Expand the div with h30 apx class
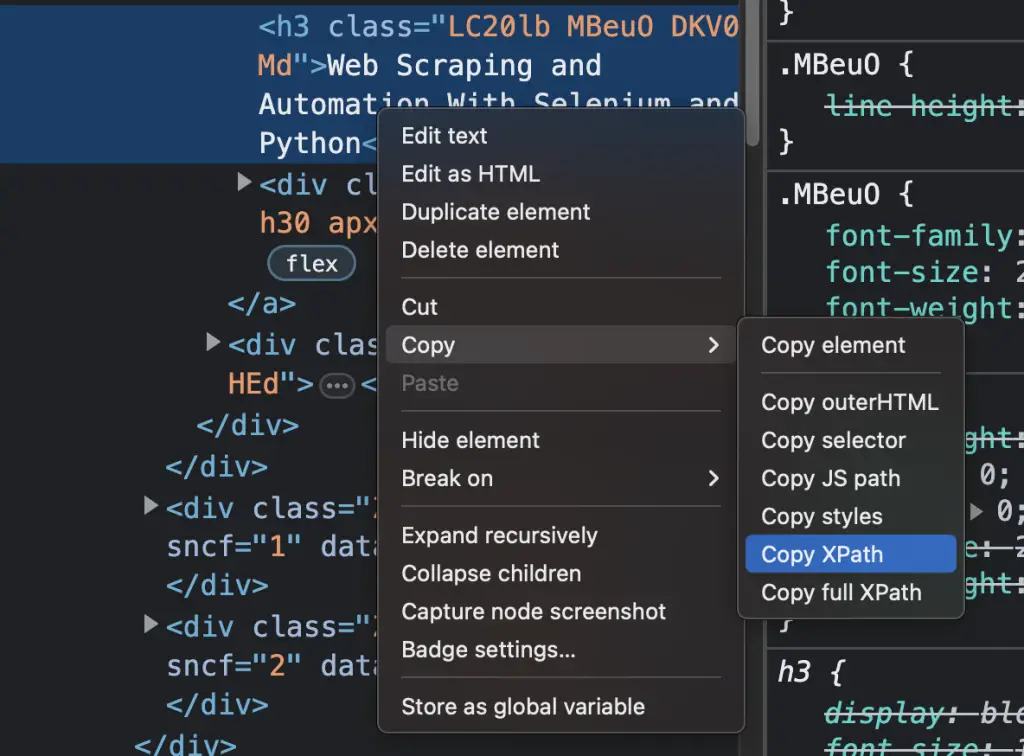The image size is (1024, 756). 244,182
